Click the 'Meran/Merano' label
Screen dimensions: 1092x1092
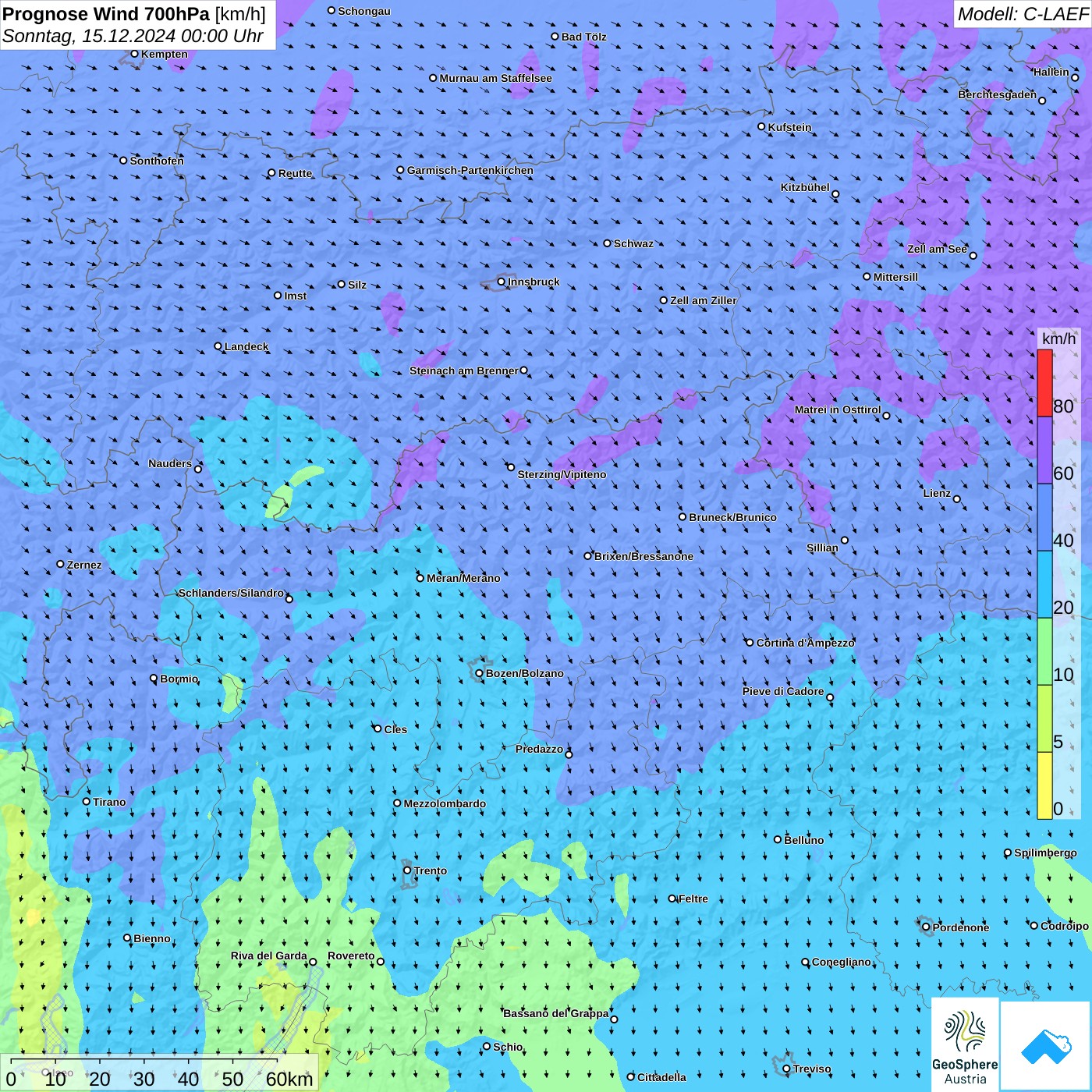[464, 578]
